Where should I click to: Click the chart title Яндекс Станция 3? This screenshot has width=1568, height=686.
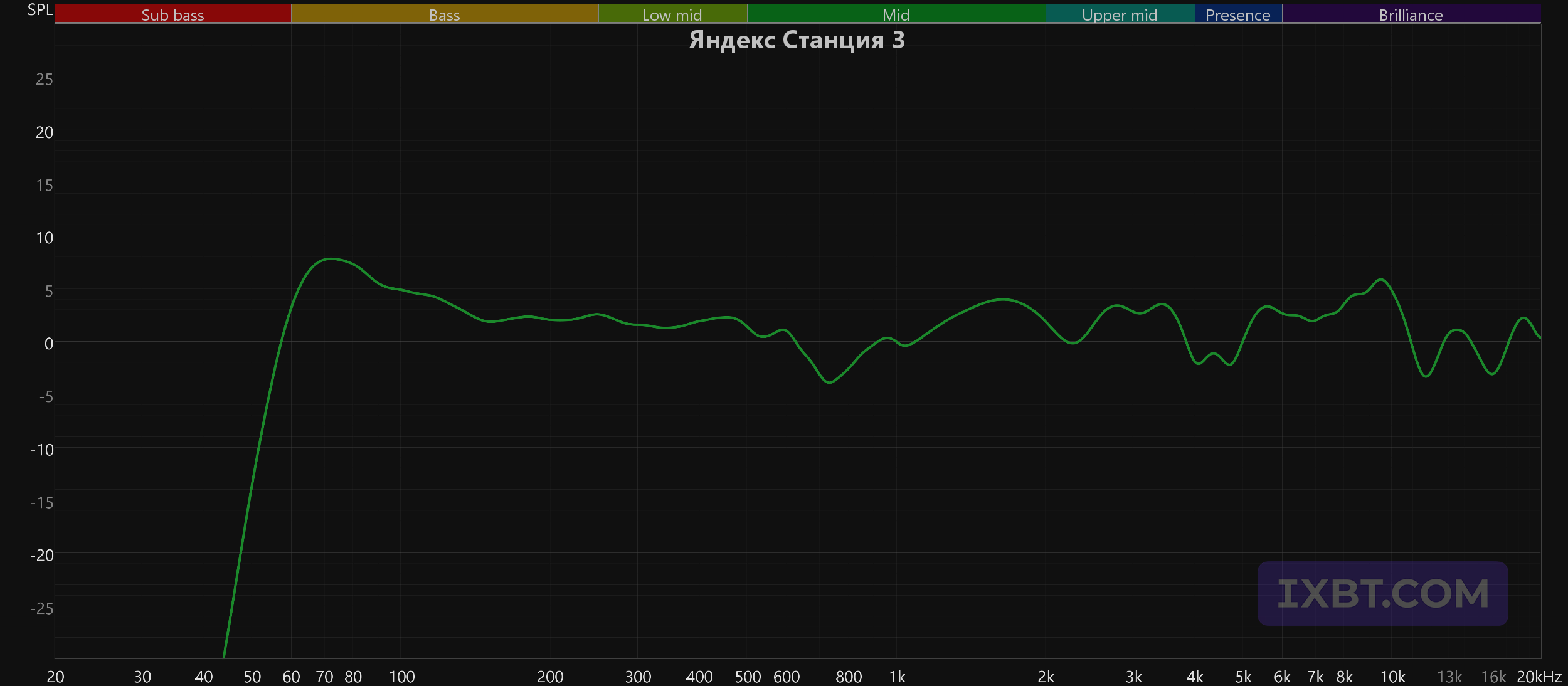click(797, 40)
